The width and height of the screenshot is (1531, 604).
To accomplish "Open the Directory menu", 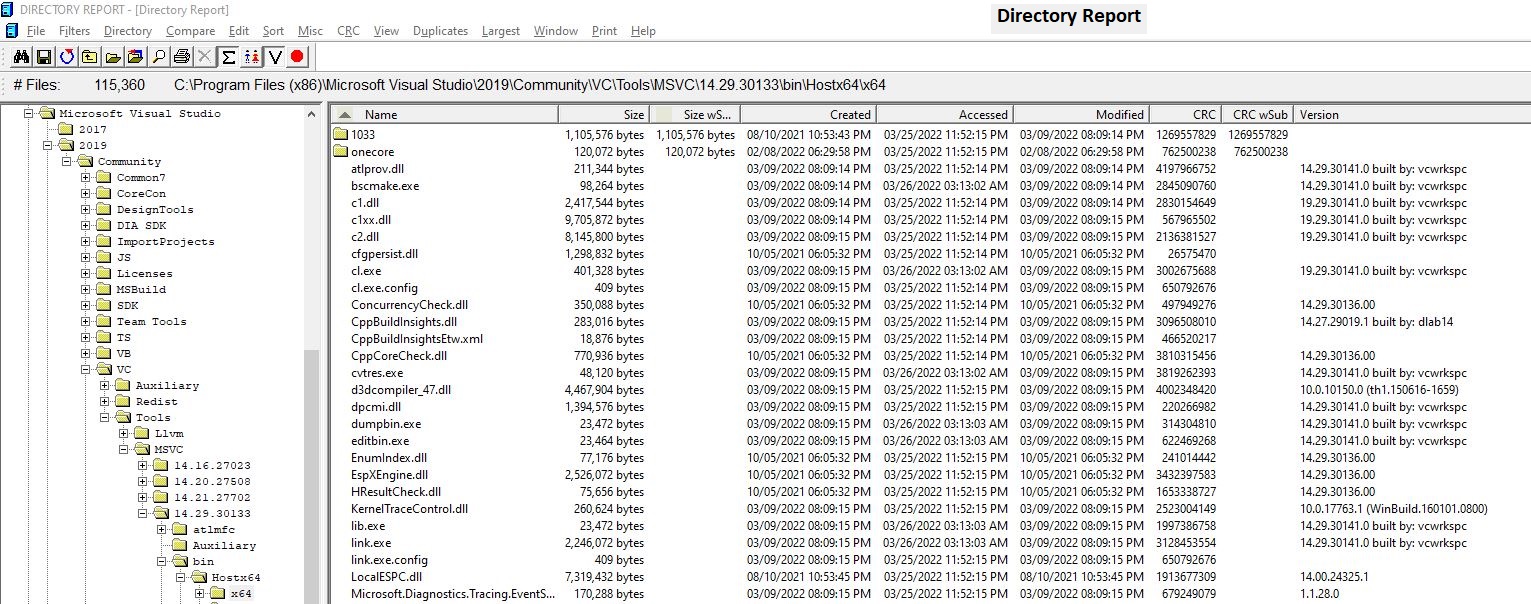I will click(x=128, y=31).
